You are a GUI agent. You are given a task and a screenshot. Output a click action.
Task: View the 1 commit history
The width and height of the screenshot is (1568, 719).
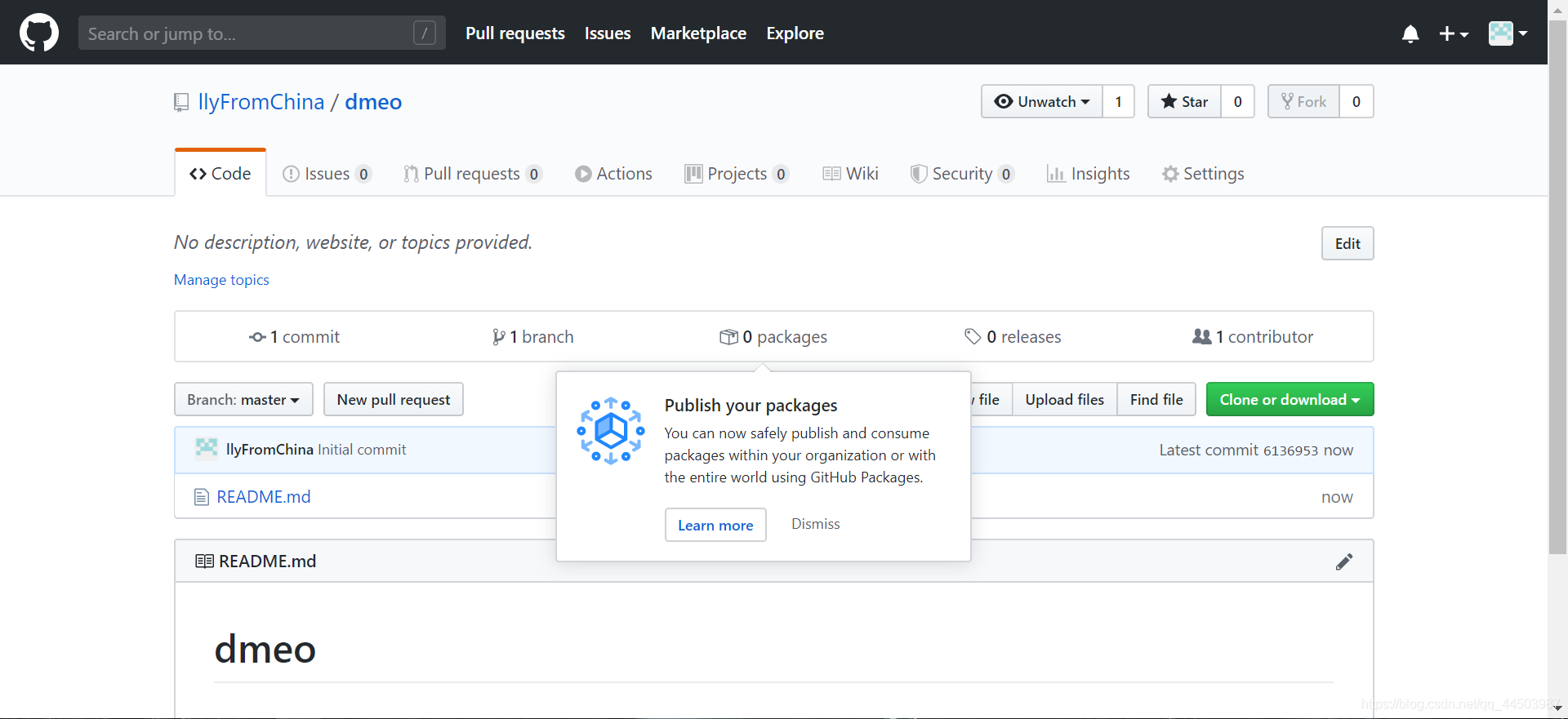point(294,337)
